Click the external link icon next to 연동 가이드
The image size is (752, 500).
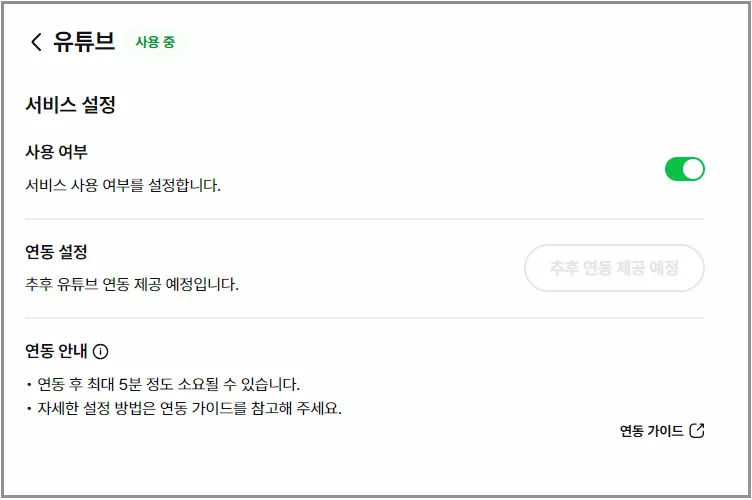[x=697, y=430]
